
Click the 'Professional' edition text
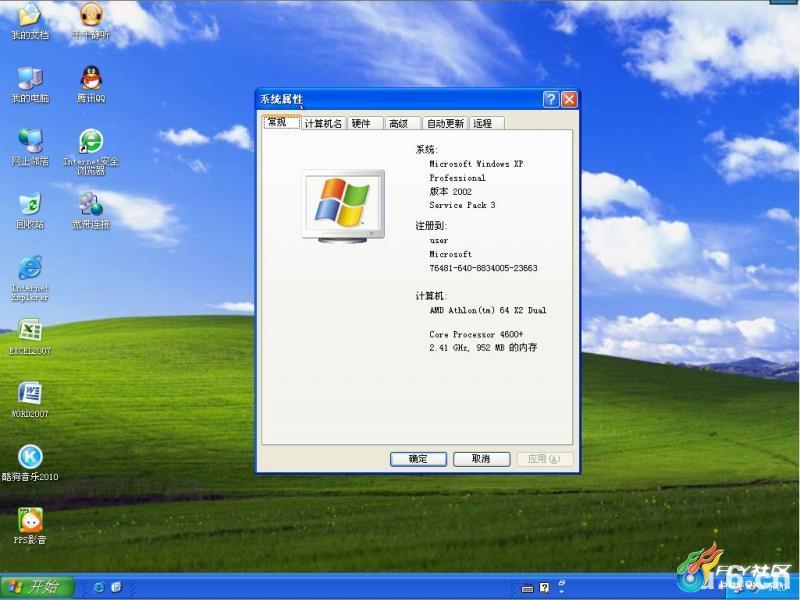[x=457, y=178]
